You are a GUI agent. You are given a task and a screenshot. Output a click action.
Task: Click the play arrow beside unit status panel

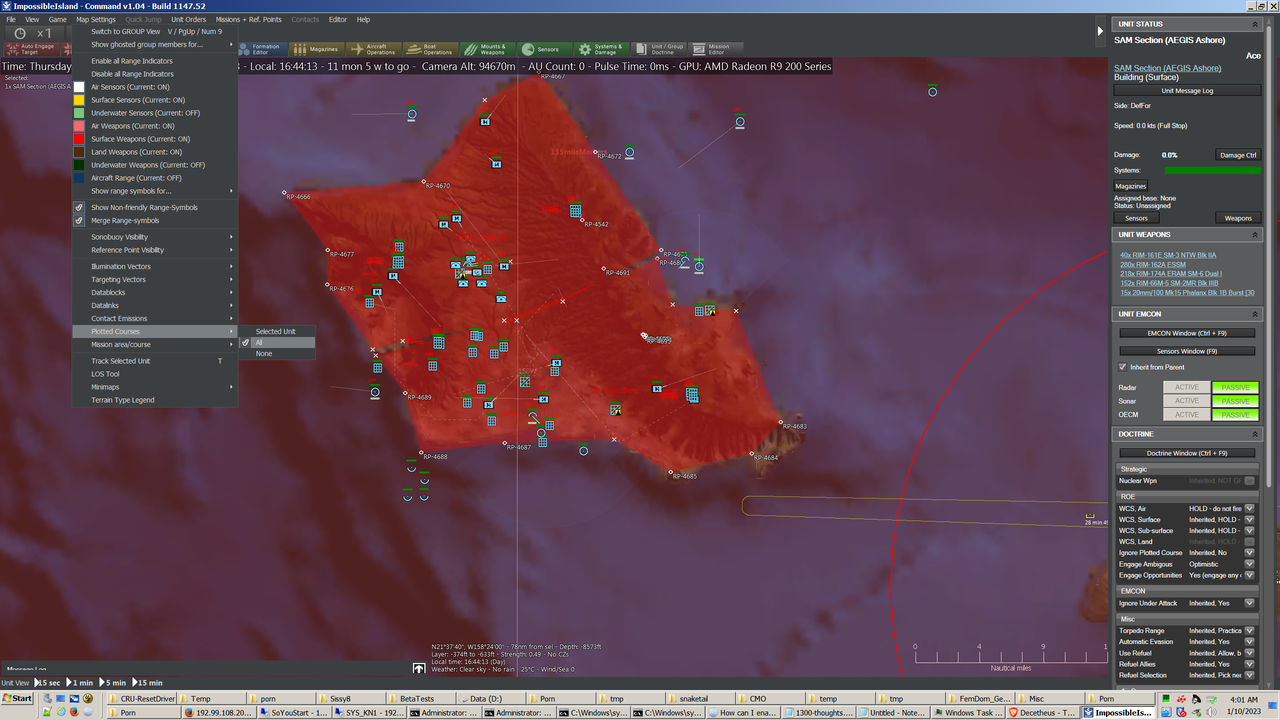tap(1101, 31)
